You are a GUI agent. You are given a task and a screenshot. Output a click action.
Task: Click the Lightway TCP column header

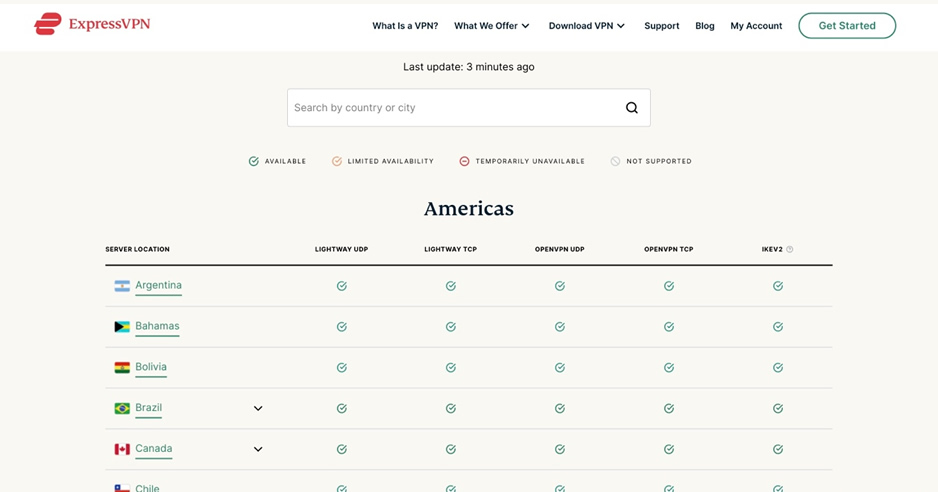pyautogui.click(x=450, y=249)
